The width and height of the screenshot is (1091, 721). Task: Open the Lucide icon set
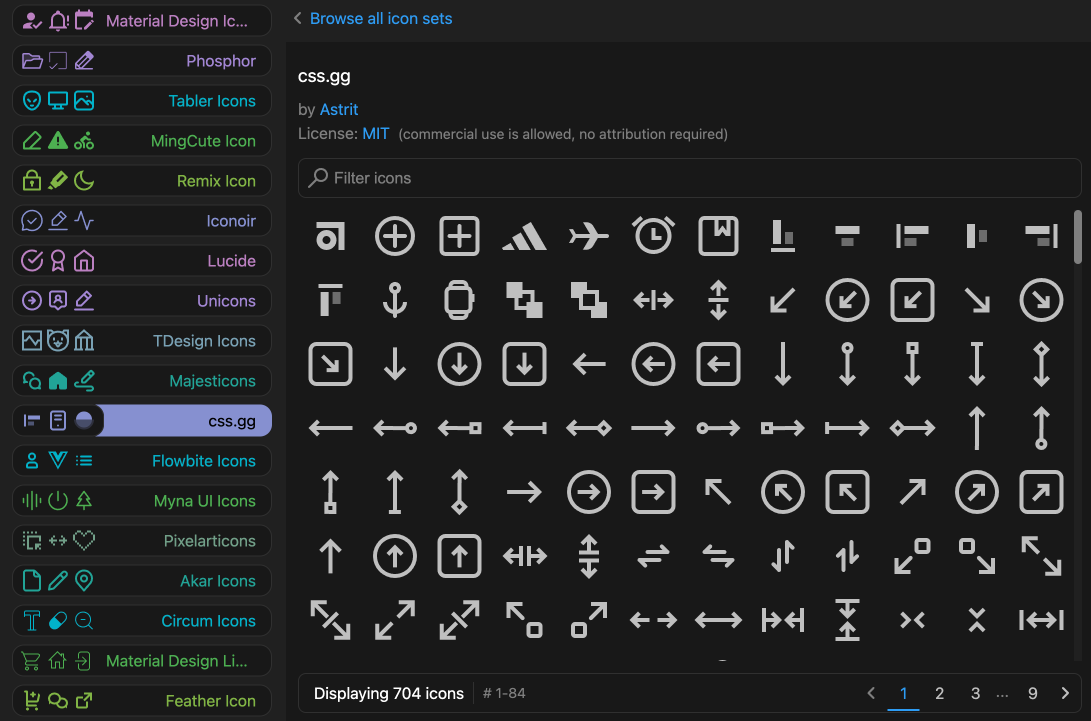click(142, 261)
